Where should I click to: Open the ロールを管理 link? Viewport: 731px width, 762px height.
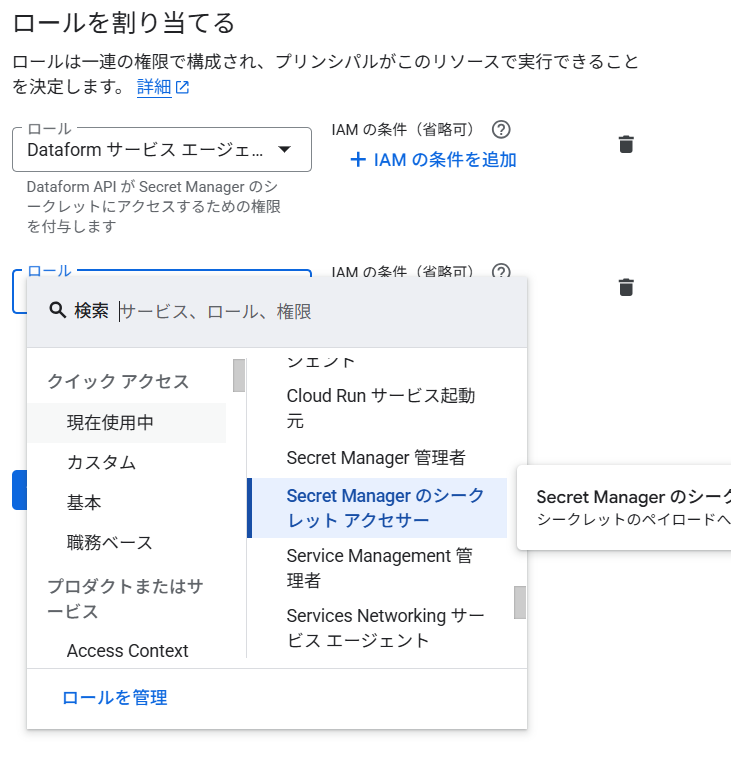coord(114,698)
